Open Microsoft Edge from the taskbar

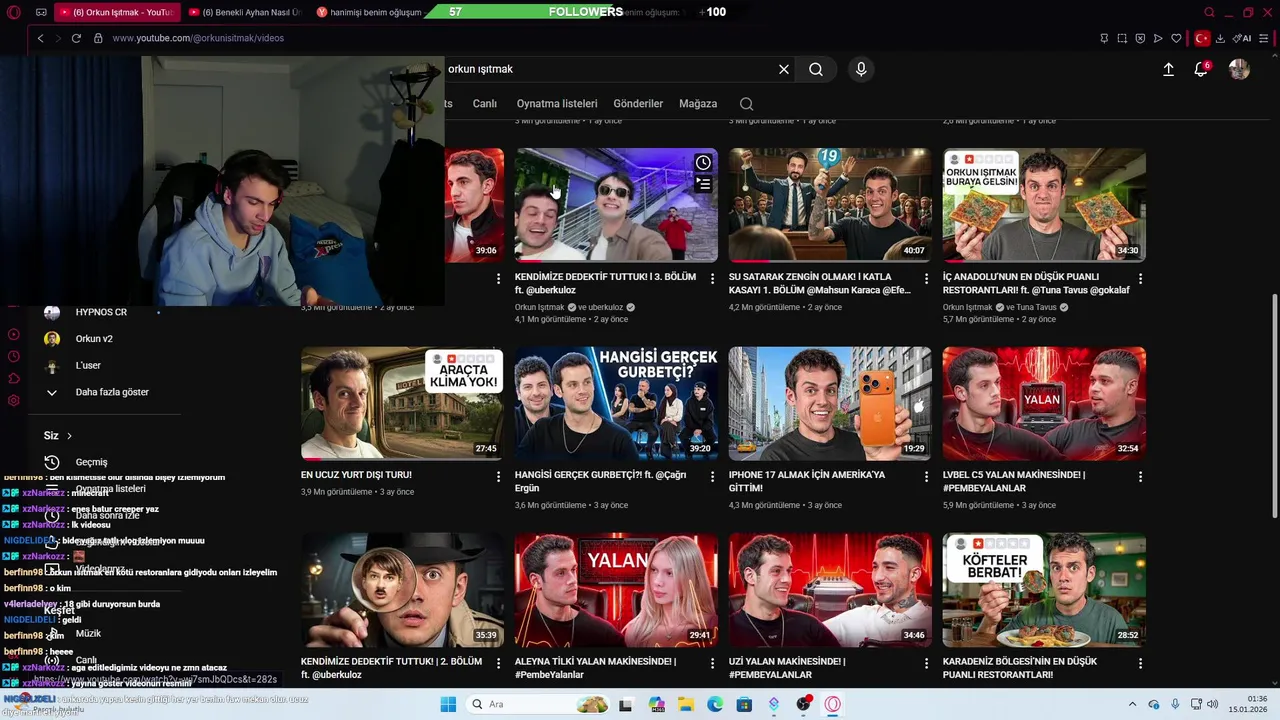pyautogui.click(x=715, y=704)
